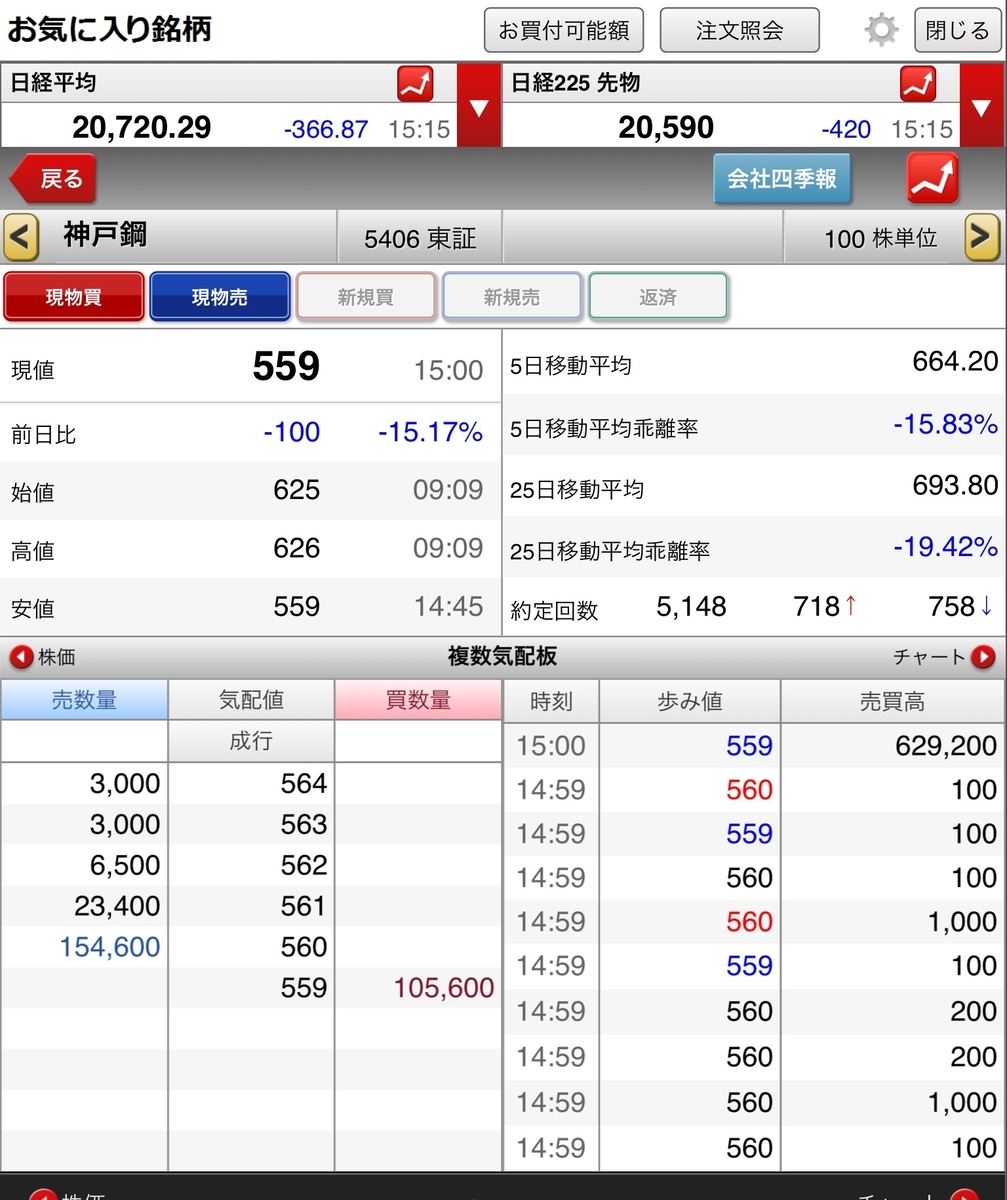Go back with the 戻る button
Screen dimensions: 1007x1200
coord(55,180)
